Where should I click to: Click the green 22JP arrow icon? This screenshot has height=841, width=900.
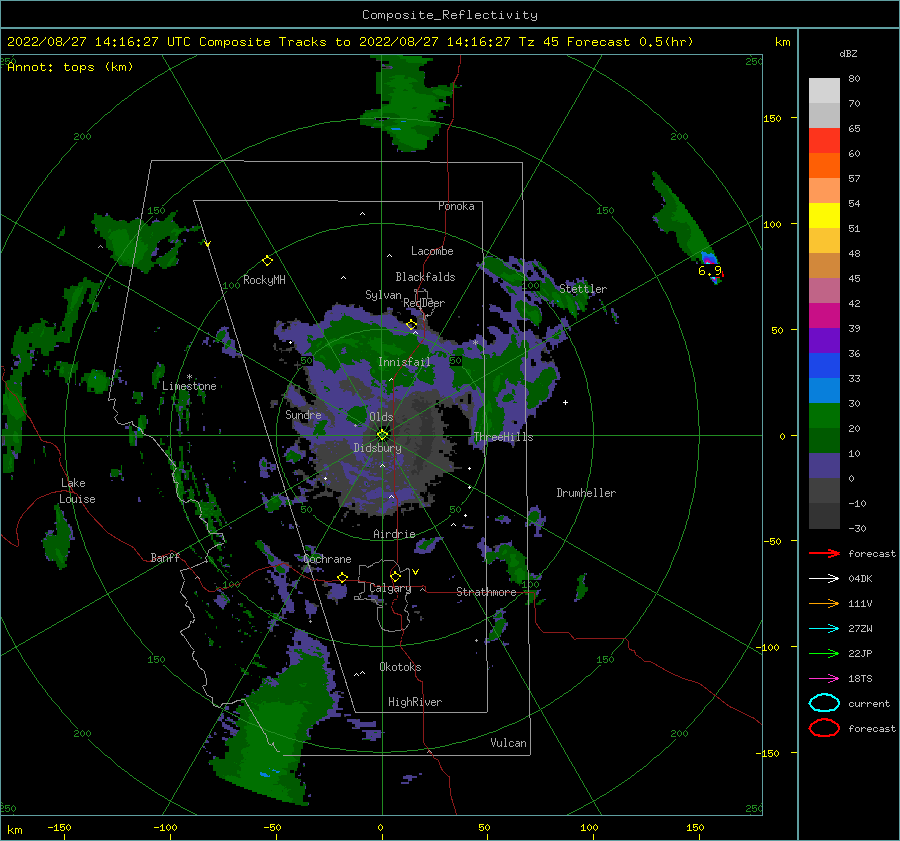coord(824,653)
